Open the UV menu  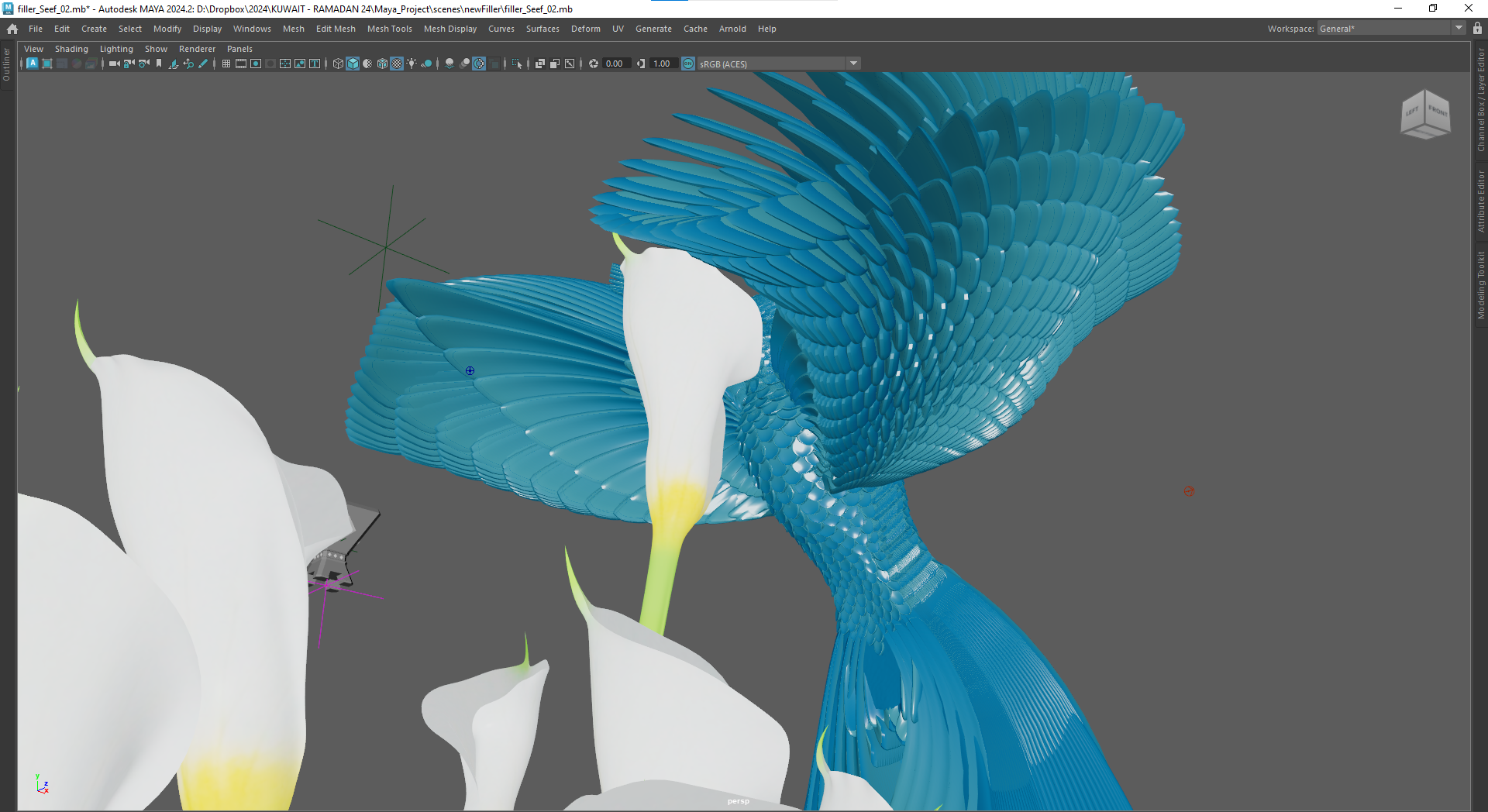[618, 29]
